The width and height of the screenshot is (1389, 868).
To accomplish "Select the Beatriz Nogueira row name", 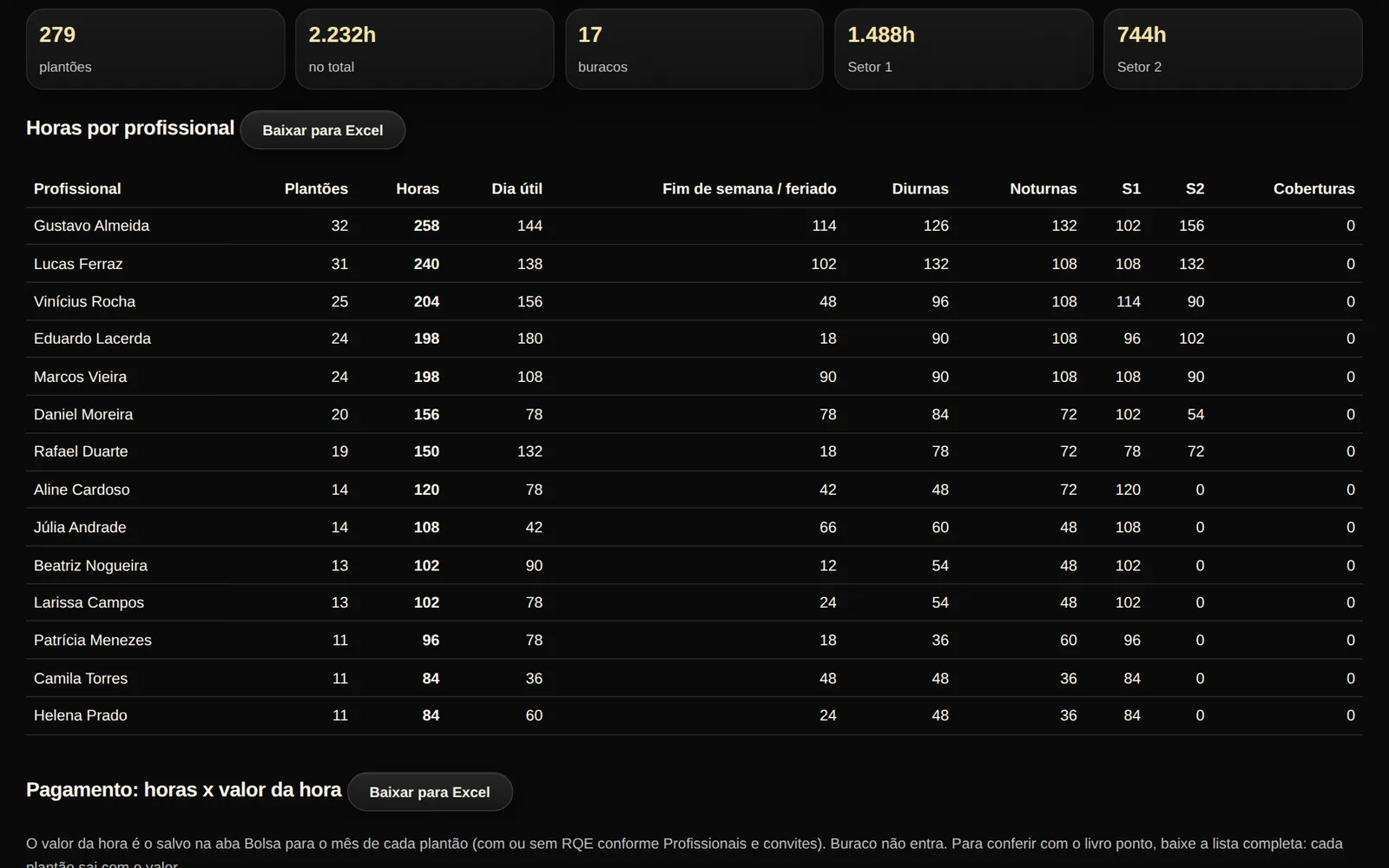I will [90, 565].
